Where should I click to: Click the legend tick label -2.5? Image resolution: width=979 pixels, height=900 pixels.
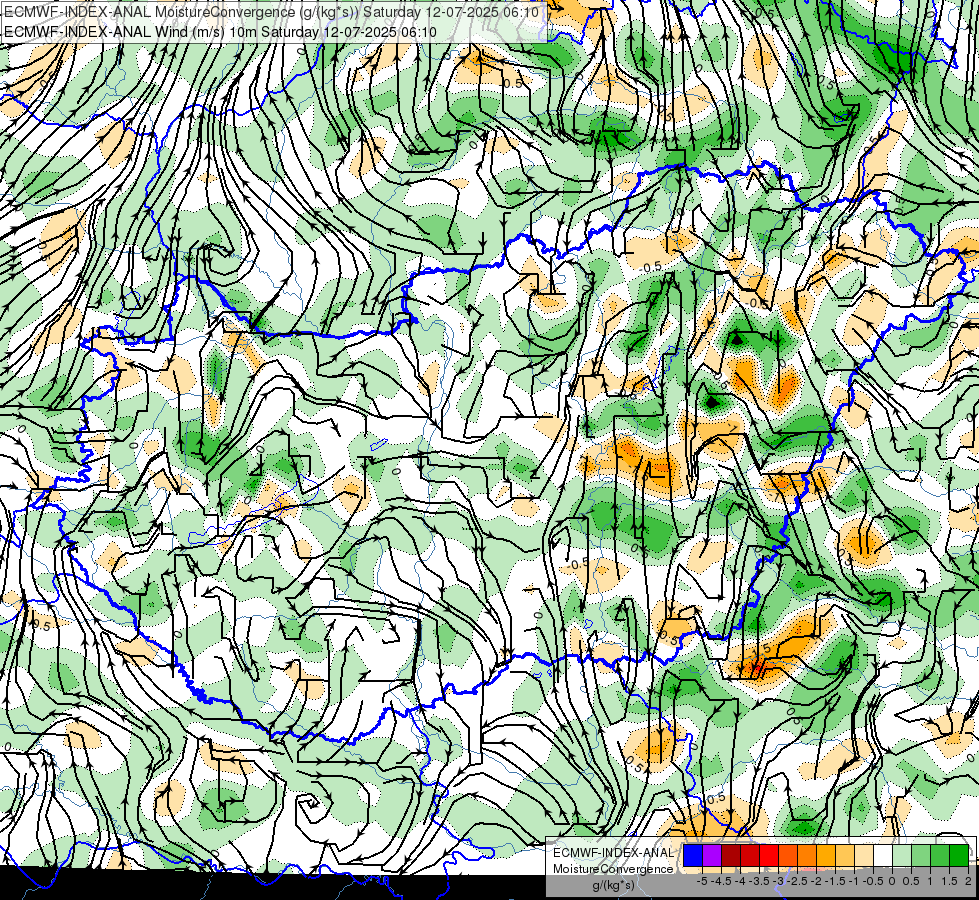(x=798, y=881)
